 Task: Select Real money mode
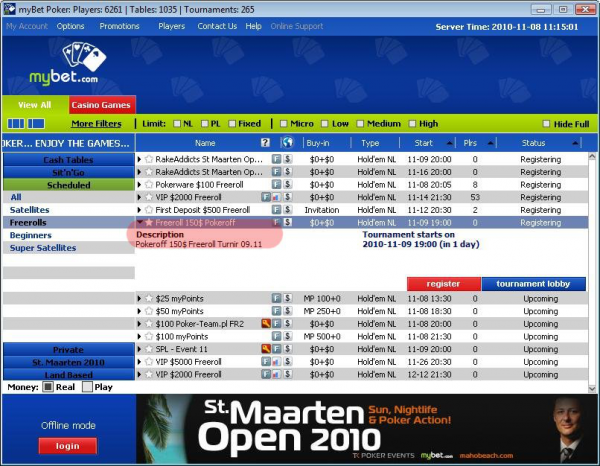(x=48, y=387)
